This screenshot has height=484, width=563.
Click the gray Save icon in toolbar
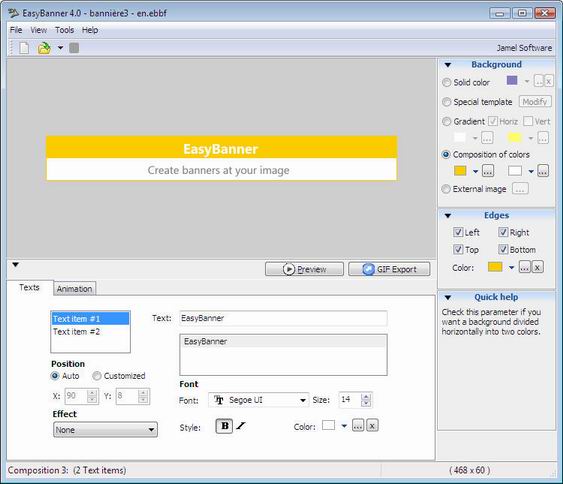point(74,48)
